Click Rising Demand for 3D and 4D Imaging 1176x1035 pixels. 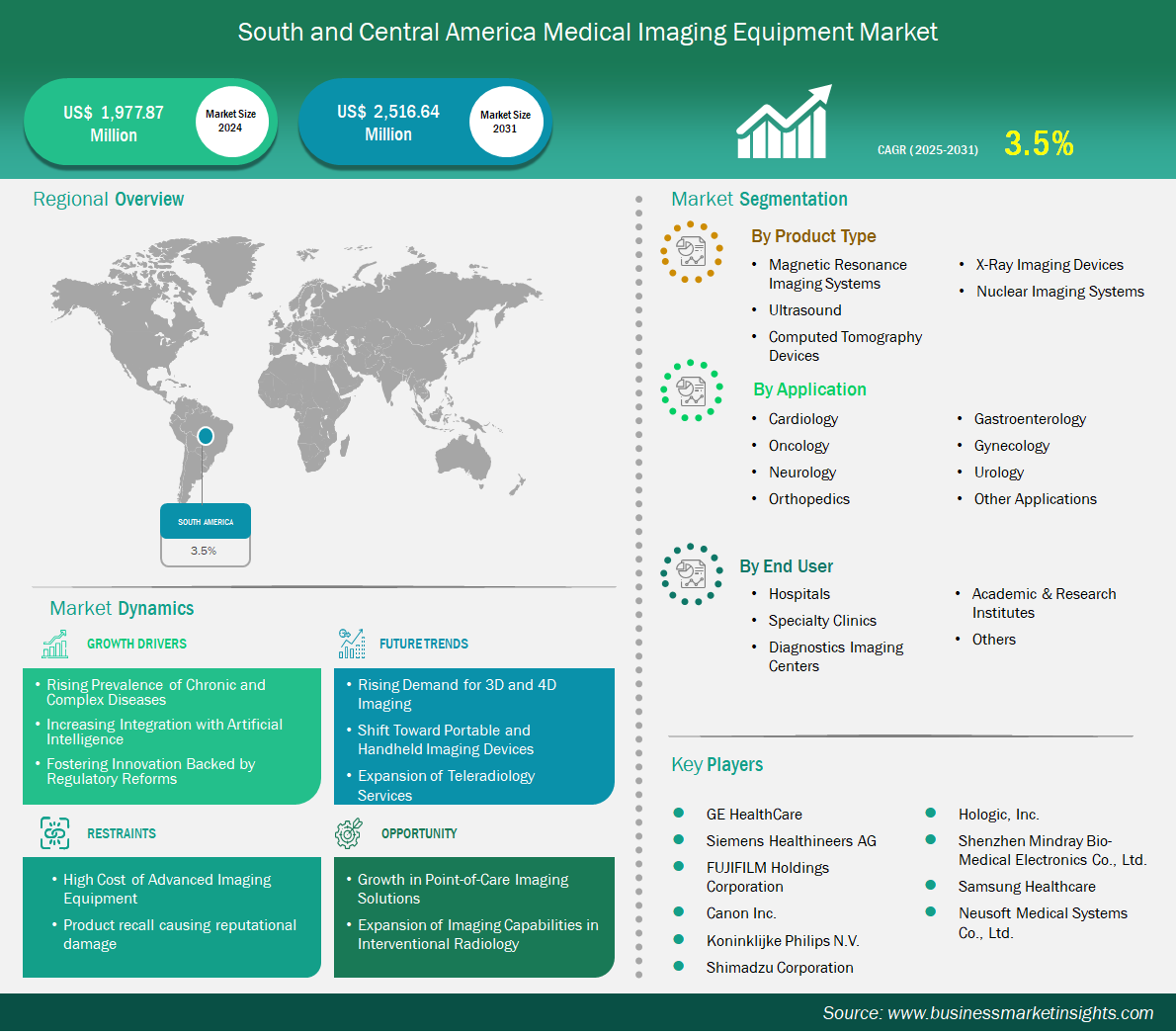pyautogui.click(x=457, y=694)
